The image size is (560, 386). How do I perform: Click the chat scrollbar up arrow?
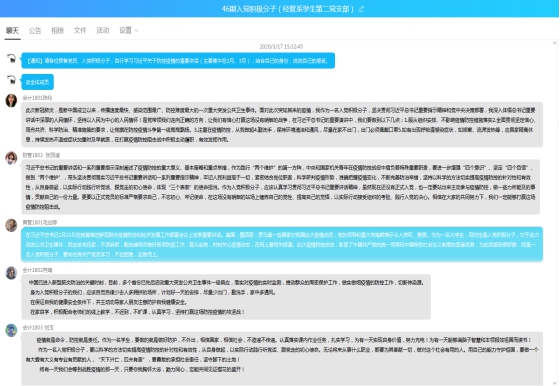tap(555, 43)
